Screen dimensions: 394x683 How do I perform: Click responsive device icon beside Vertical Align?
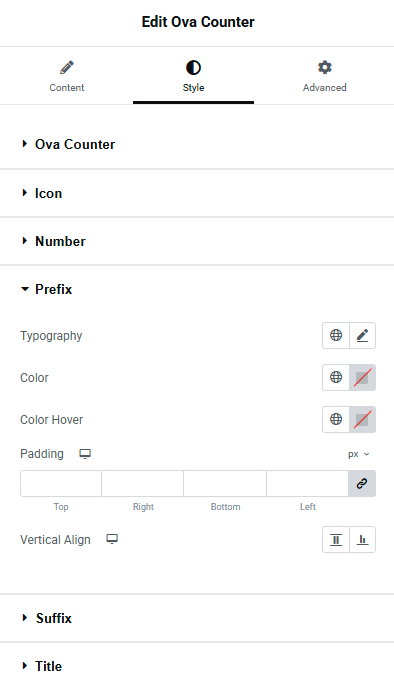[112, 539]
